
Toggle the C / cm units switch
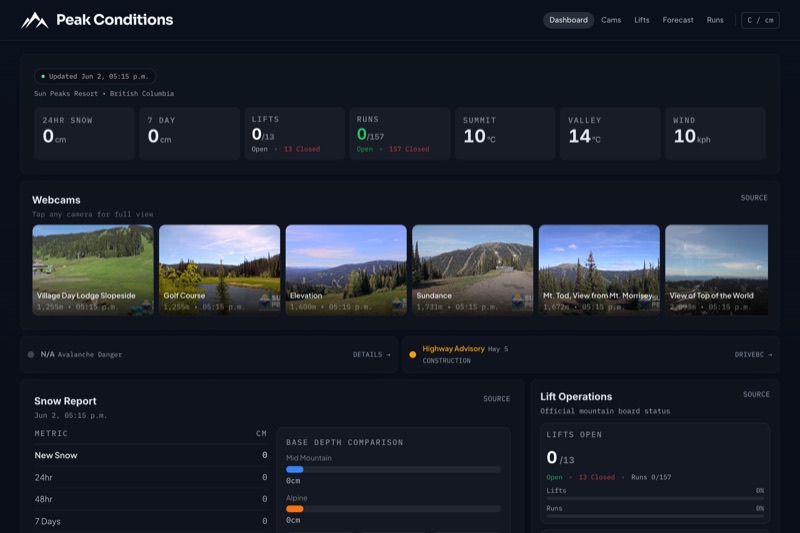click(x=760, y=20)
